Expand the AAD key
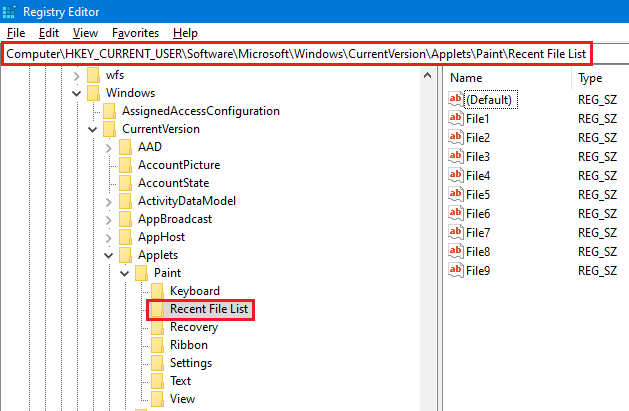The width and height of the screenshot is (629, 411). 108,148
